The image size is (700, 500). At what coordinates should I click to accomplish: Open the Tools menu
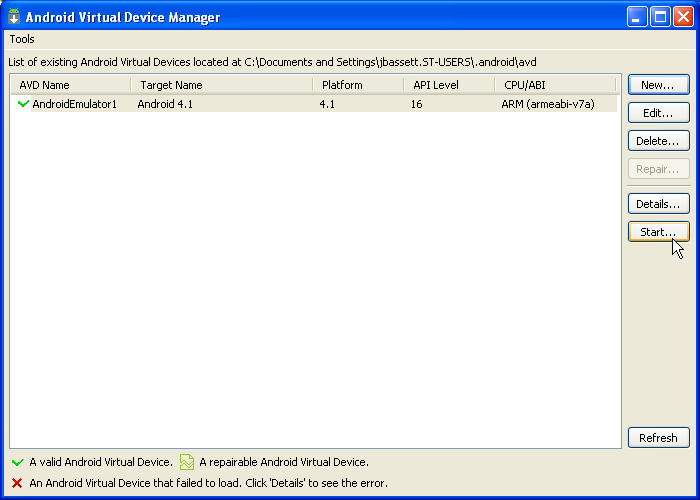(x=22, y=39)
